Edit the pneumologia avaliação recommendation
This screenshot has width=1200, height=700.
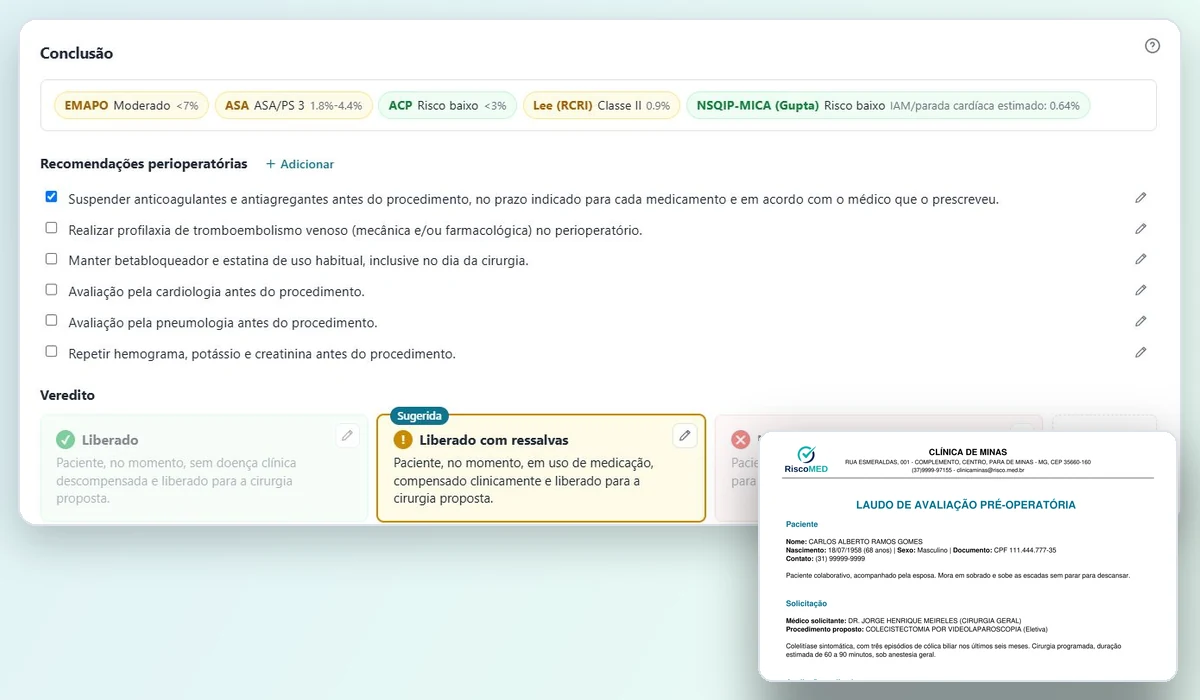pos(1141,322)
